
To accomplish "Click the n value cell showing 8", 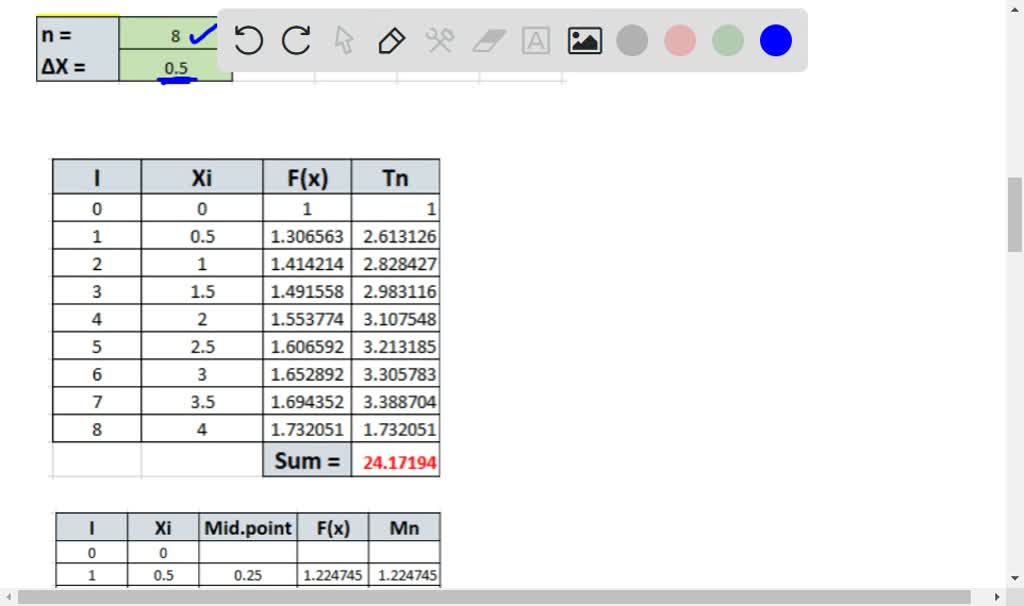I will click(175, 35).
